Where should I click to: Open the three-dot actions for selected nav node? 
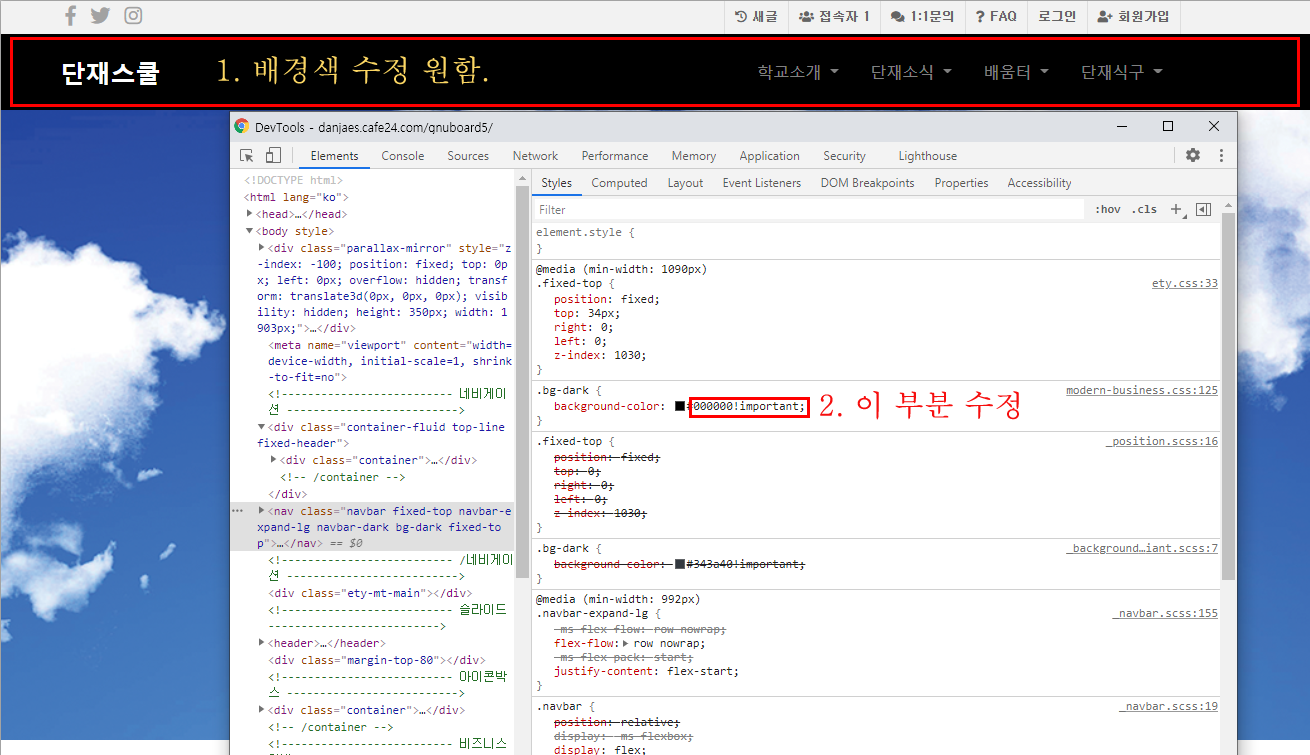point(238,510)
